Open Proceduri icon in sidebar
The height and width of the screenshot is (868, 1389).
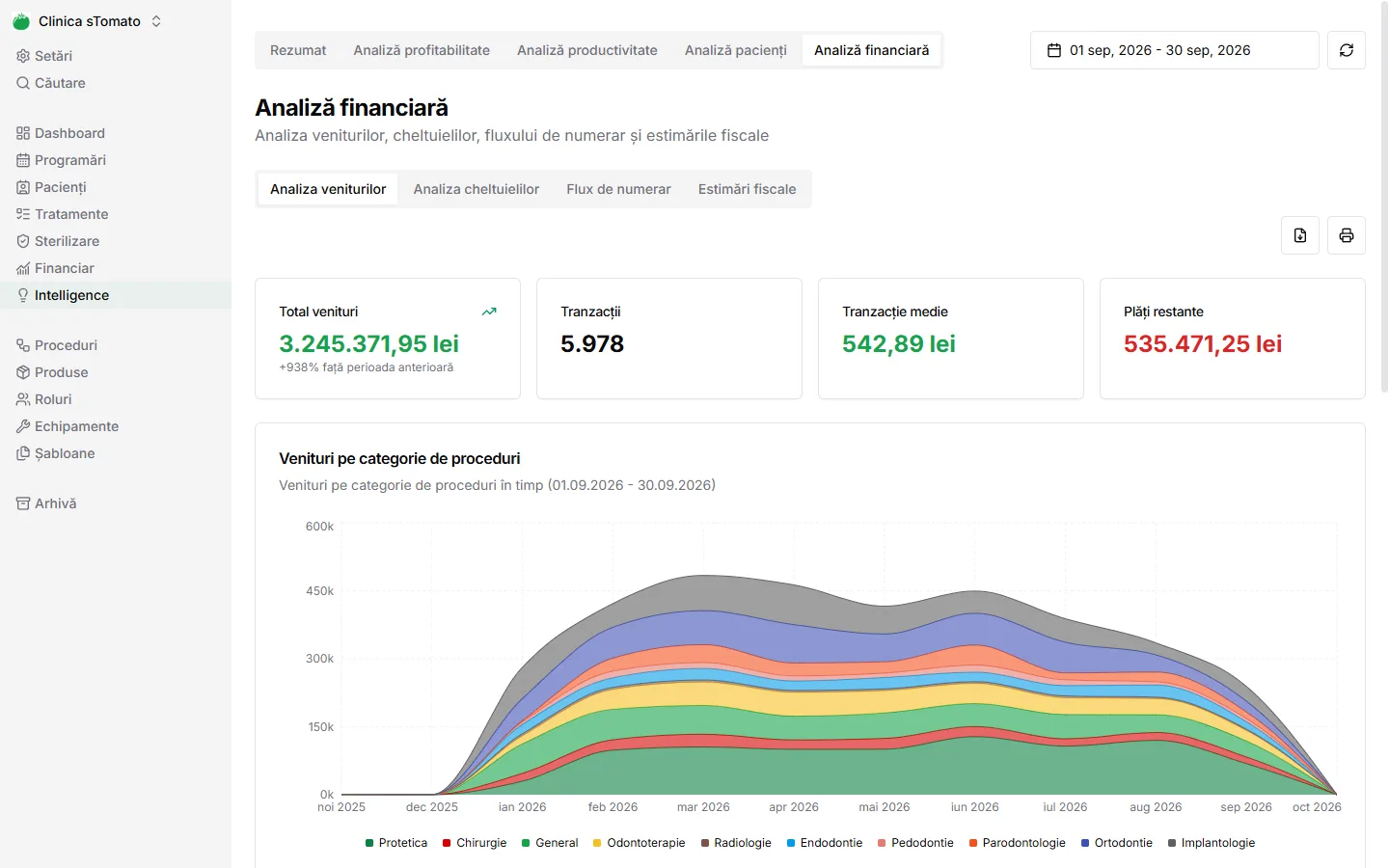pos(23,345)
